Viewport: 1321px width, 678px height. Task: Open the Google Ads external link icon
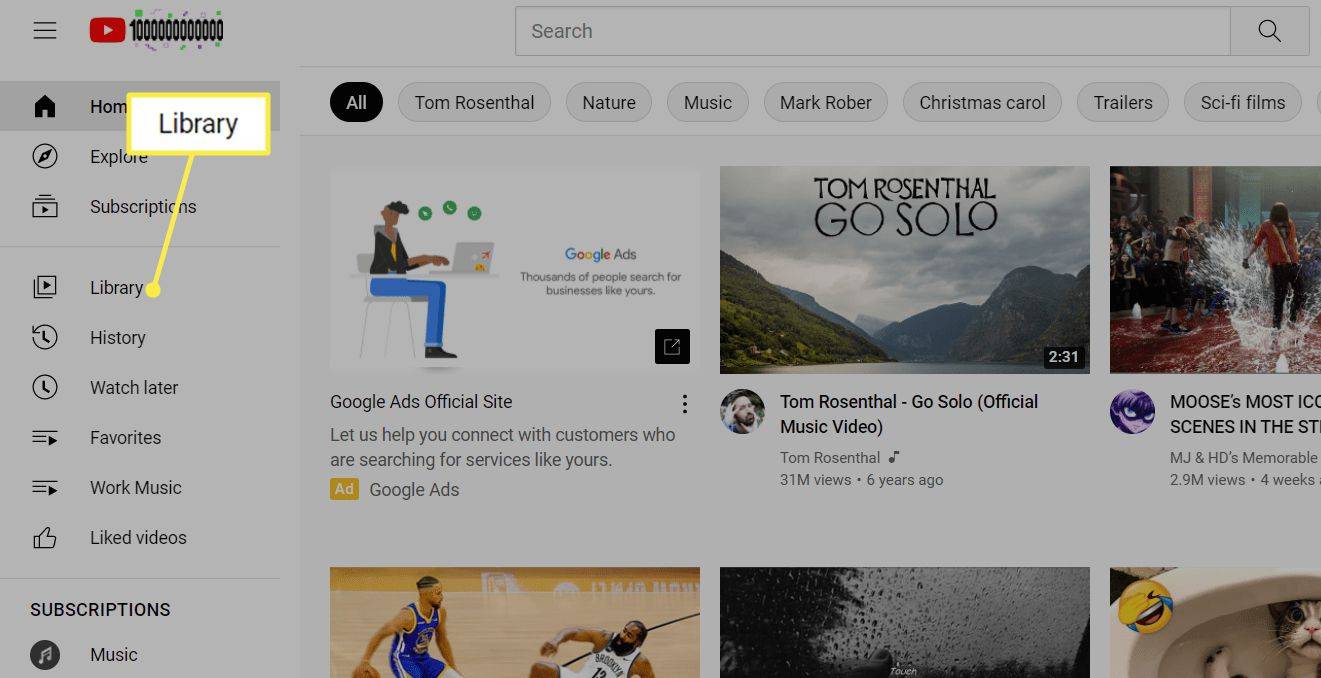[x=672, y=347]
